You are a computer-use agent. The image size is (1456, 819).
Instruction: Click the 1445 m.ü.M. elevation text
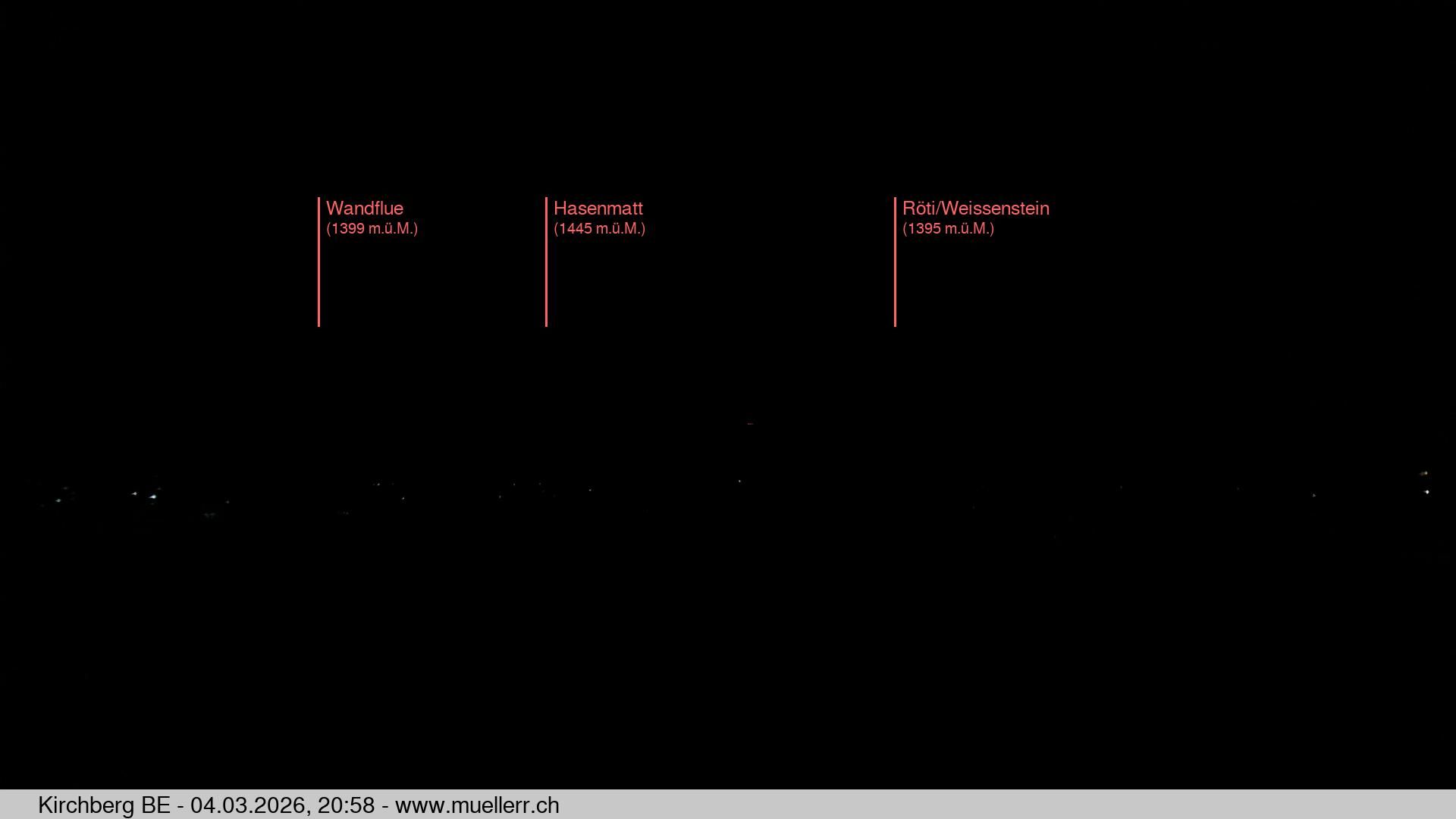coord(599,228)
